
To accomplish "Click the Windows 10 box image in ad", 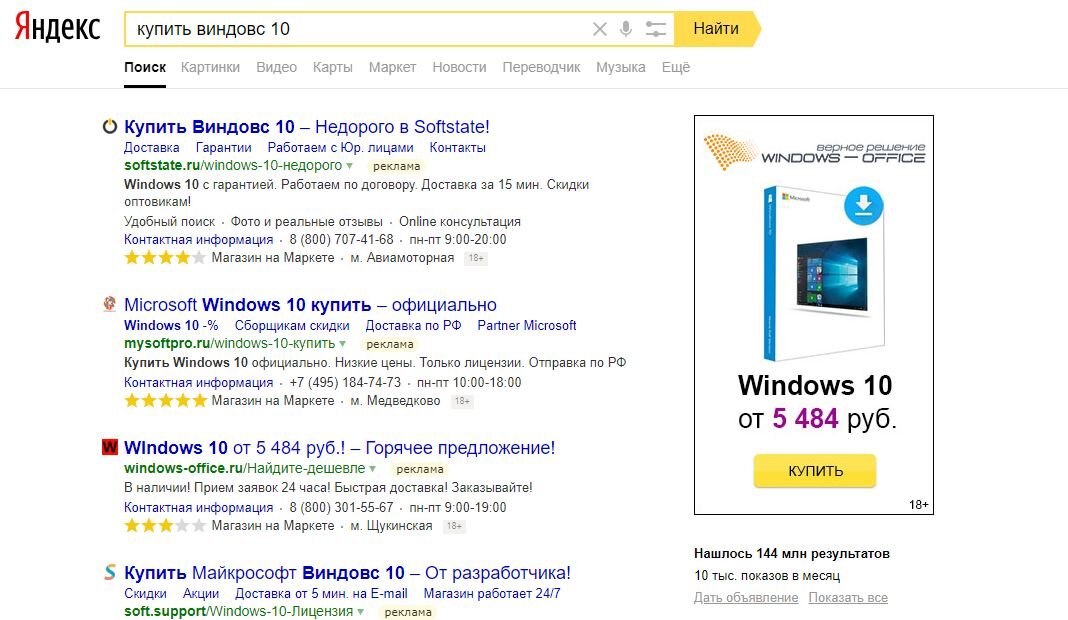I will 823,273.
